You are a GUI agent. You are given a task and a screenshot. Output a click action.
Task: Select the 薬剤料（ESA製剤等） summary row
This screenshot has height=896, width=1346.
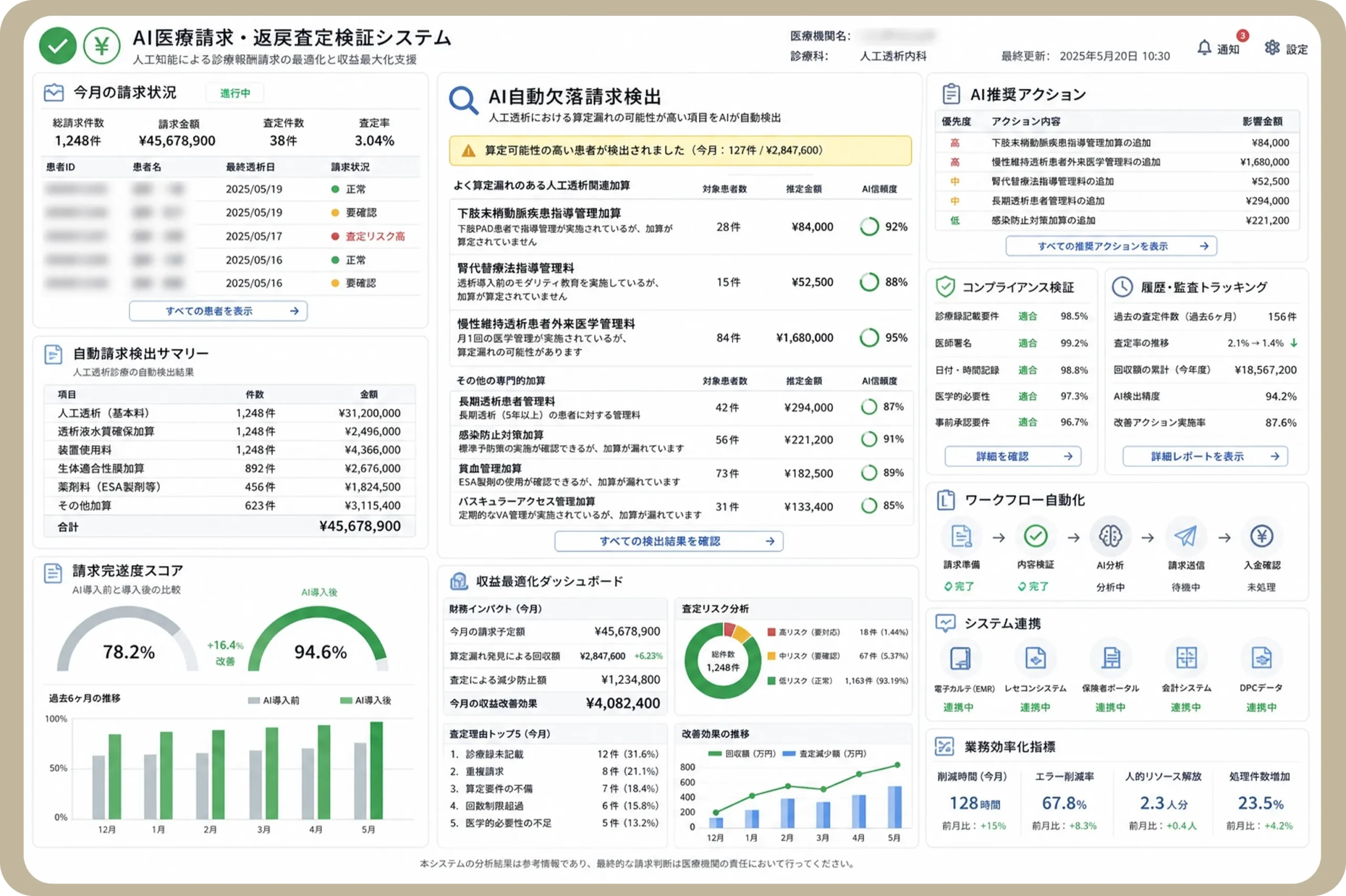click(230, 487)
